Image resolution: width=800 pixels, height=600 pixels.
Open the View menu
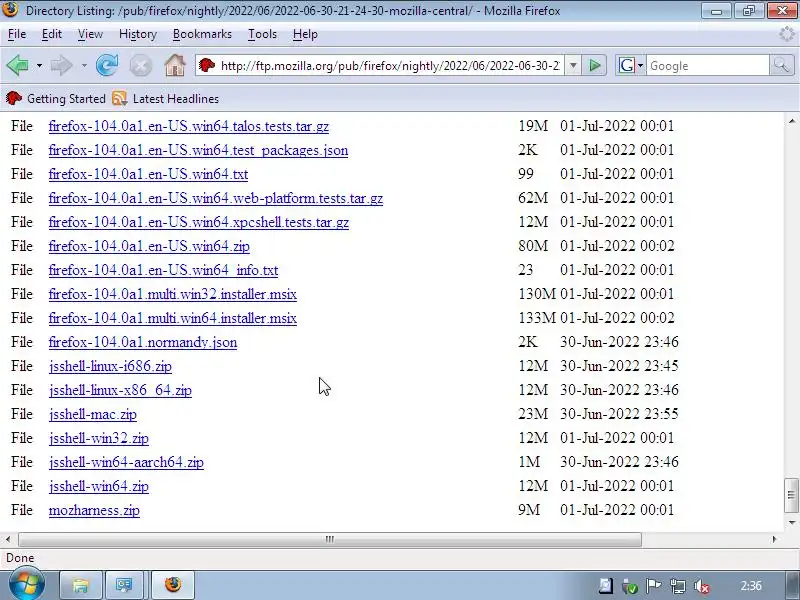pos(90,34)
